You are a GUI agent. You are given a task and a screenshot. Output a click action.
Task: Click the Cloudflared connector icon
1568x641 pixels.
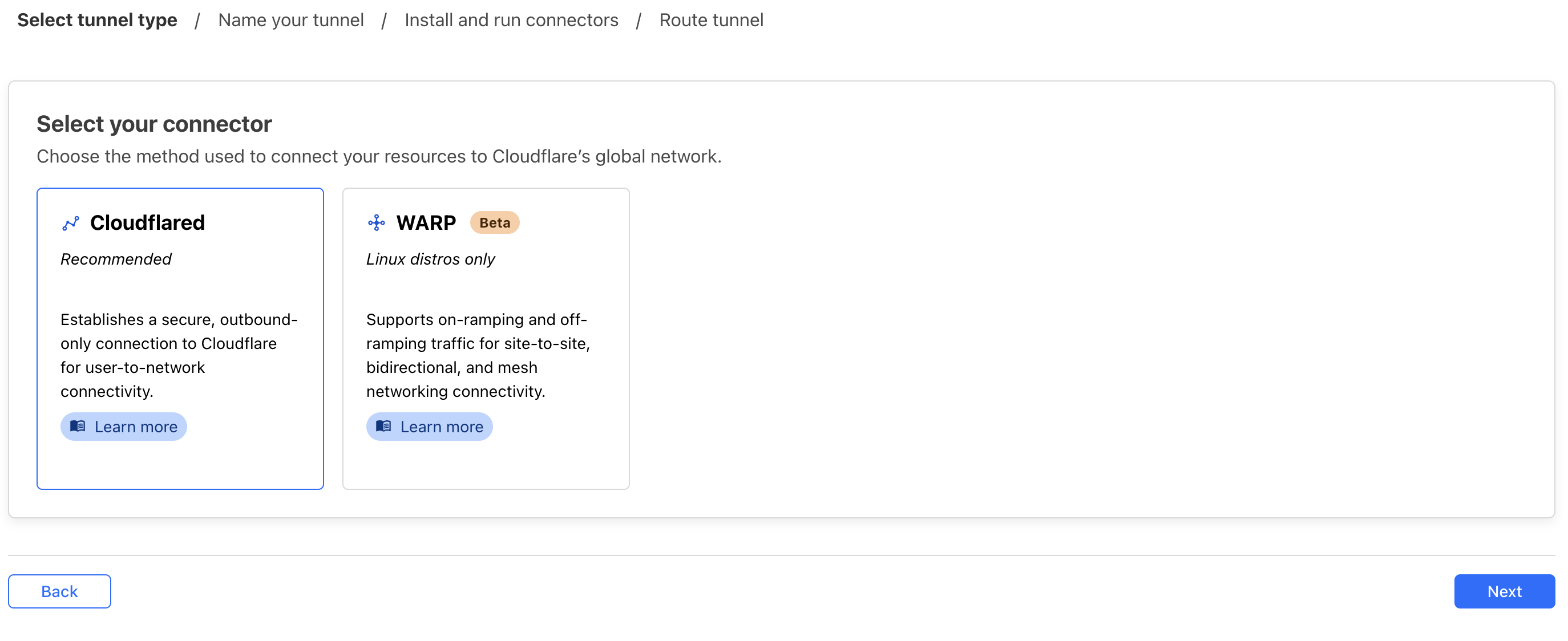[x=71, y=222]
